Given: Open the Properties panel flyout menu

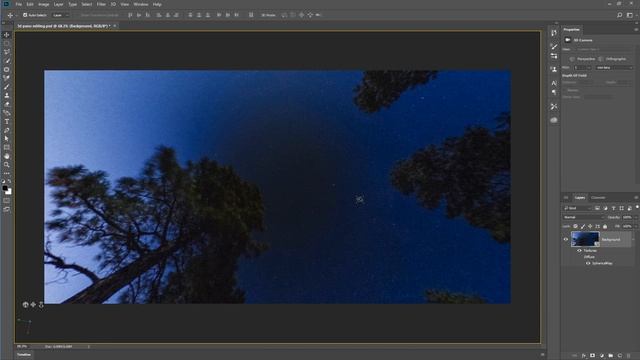Looking at the screenshot, I should click(x=636, y=29).
